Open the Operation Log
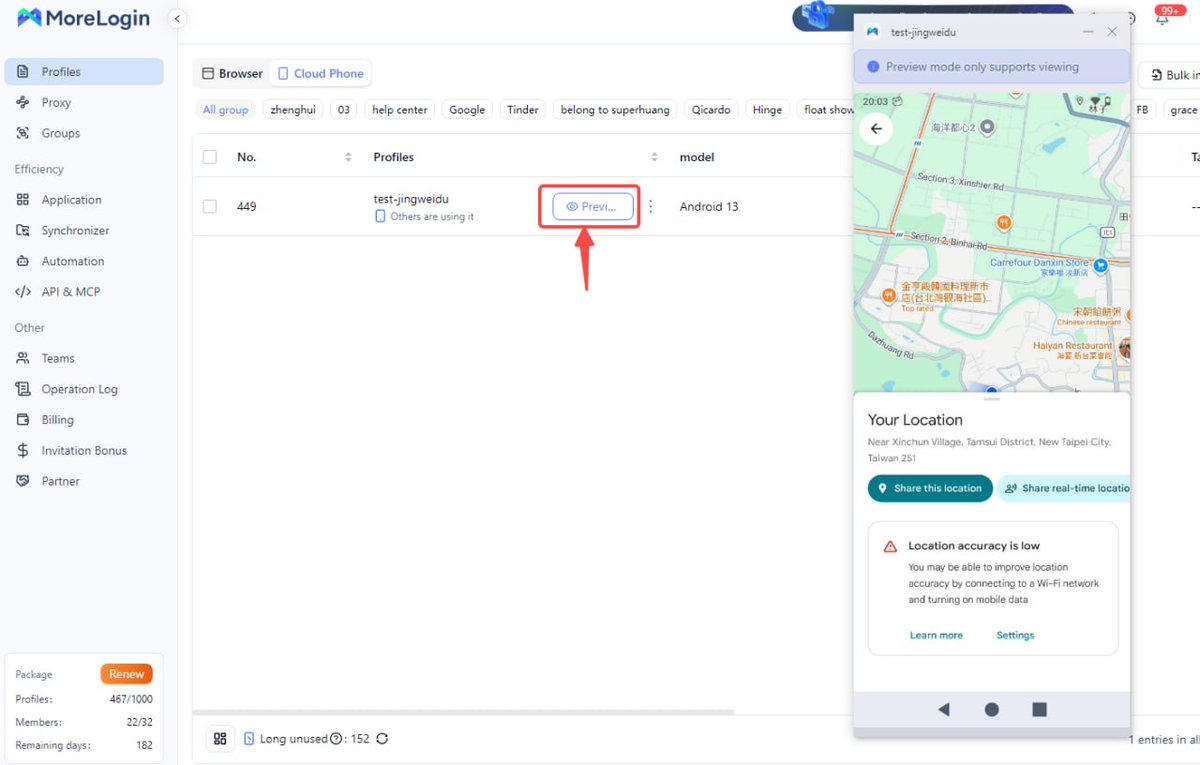The image size is (1200, 765). point(84,389)
